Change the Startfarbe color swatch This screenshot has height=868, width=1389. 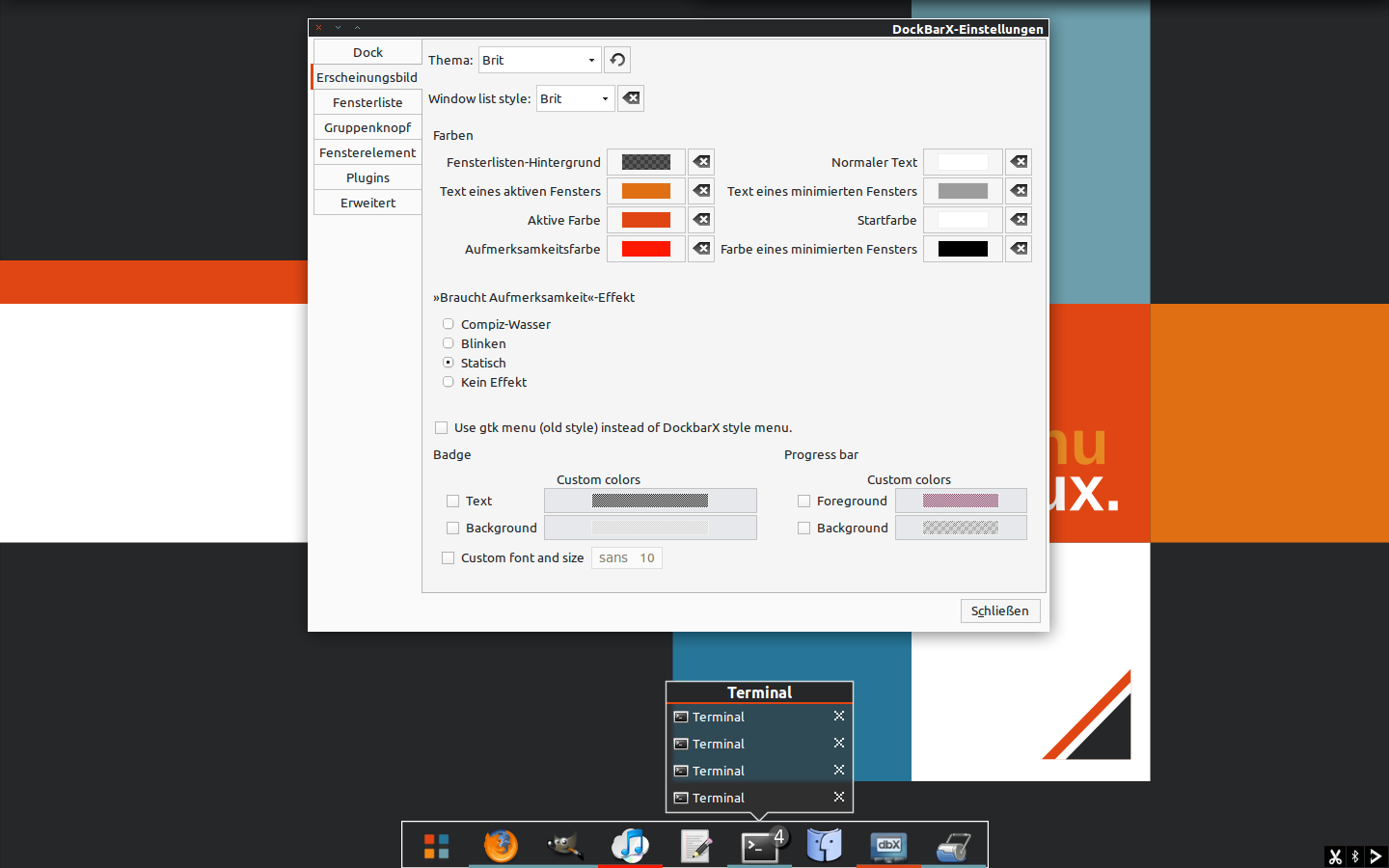click(x=963, y=220)
